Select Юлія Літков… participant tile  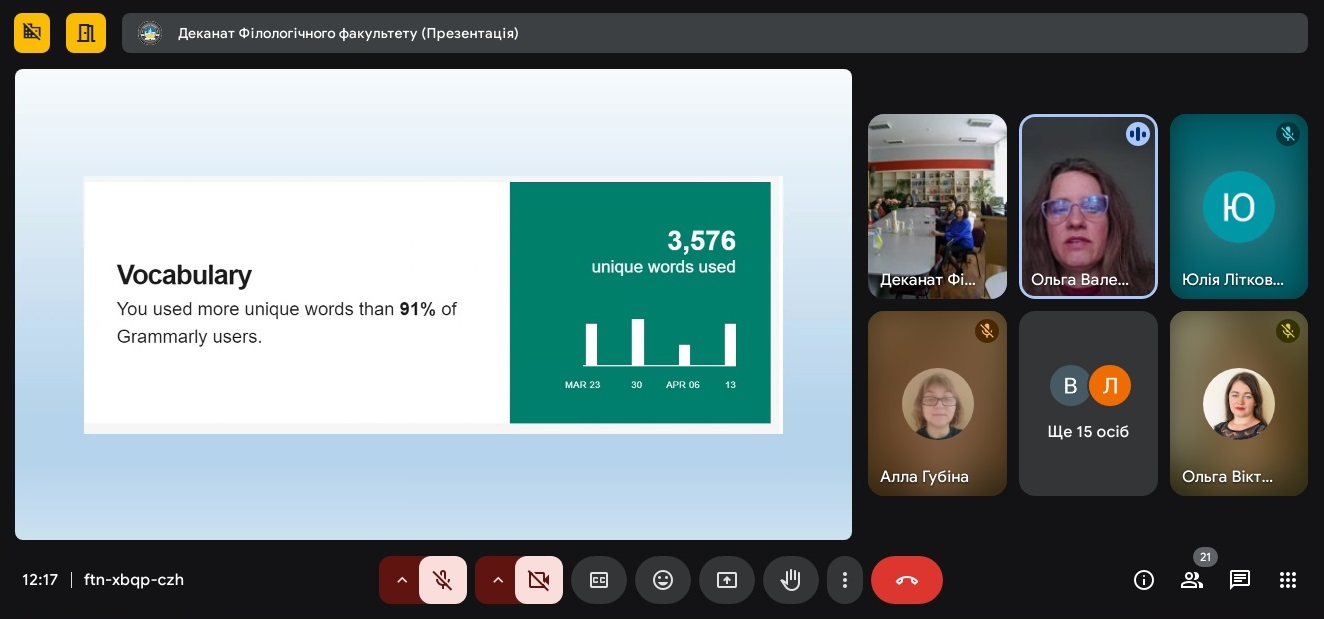[x=1239, y=206]
